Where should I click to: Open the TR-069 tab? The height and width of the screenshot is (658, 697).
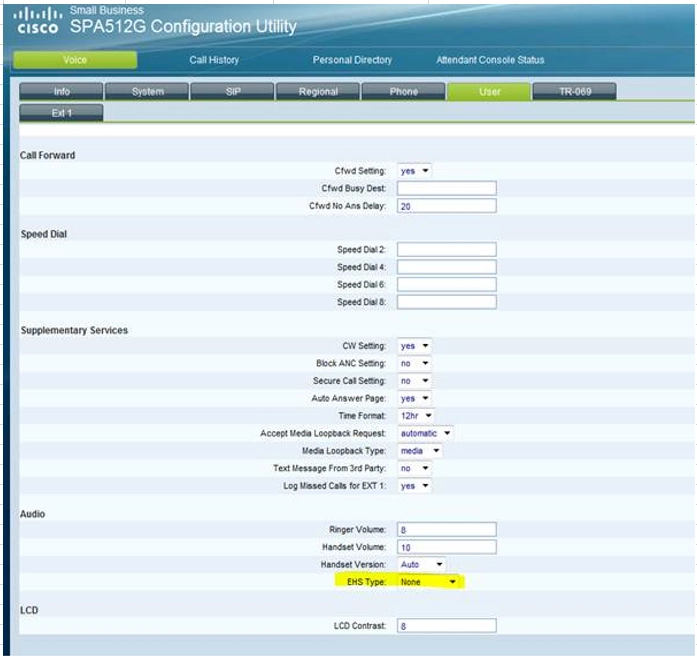coord(574,92)
